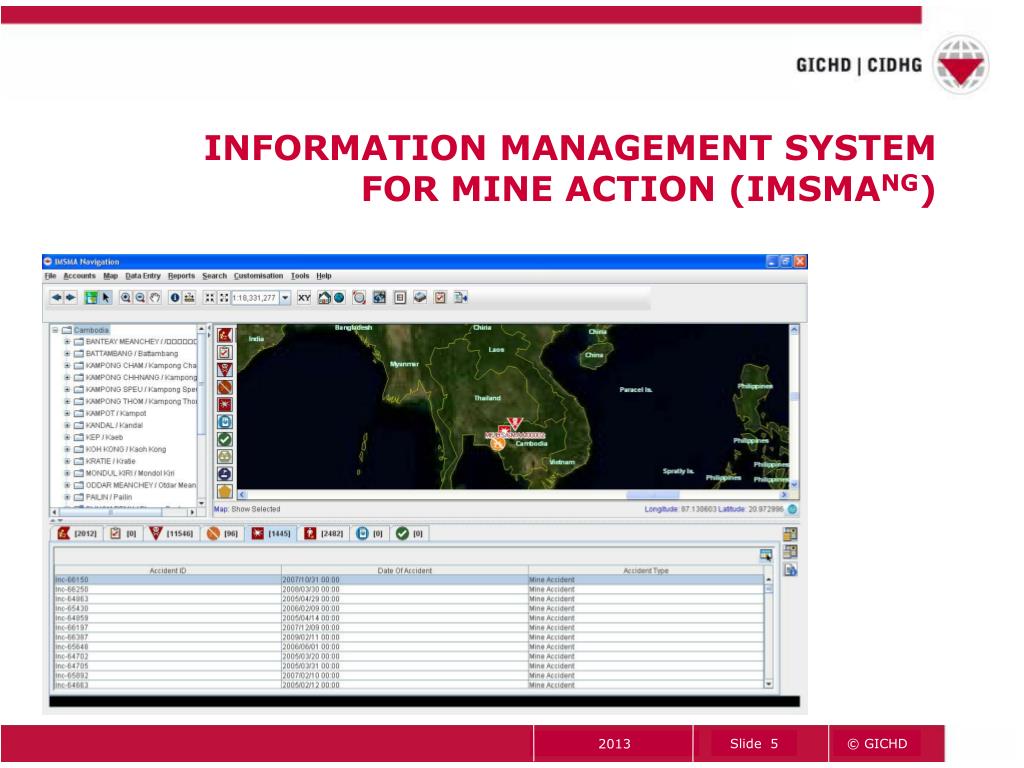This screenshot has width=1024, height=768.
Task: Click the tree panel horizontal scrollbar
Action: pyautogui.click(x=123, y=512)
